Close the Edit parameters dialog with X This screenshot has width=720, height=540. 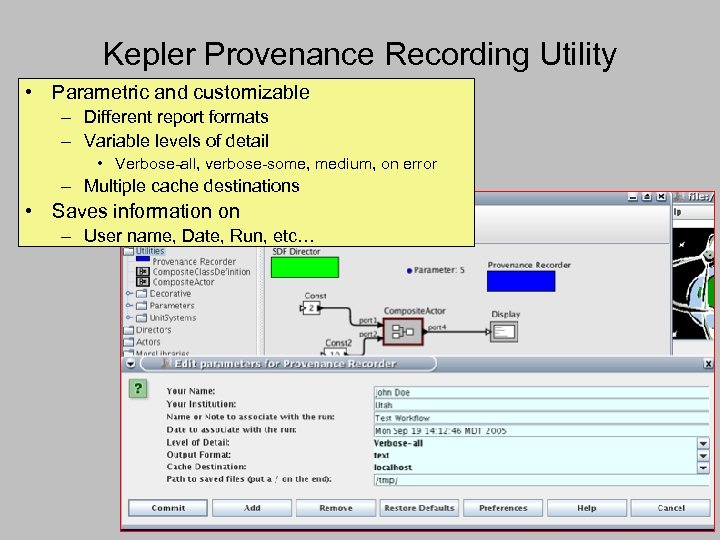[708, 364]
